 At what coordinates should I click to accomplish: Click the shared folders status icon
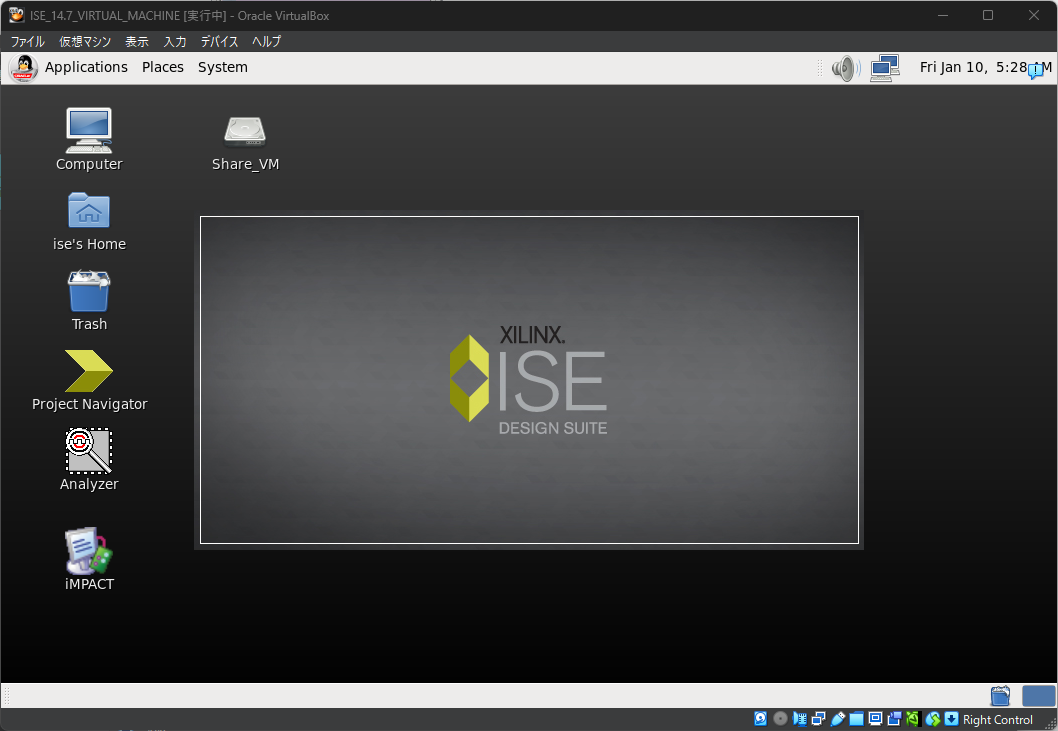[856, 719]
